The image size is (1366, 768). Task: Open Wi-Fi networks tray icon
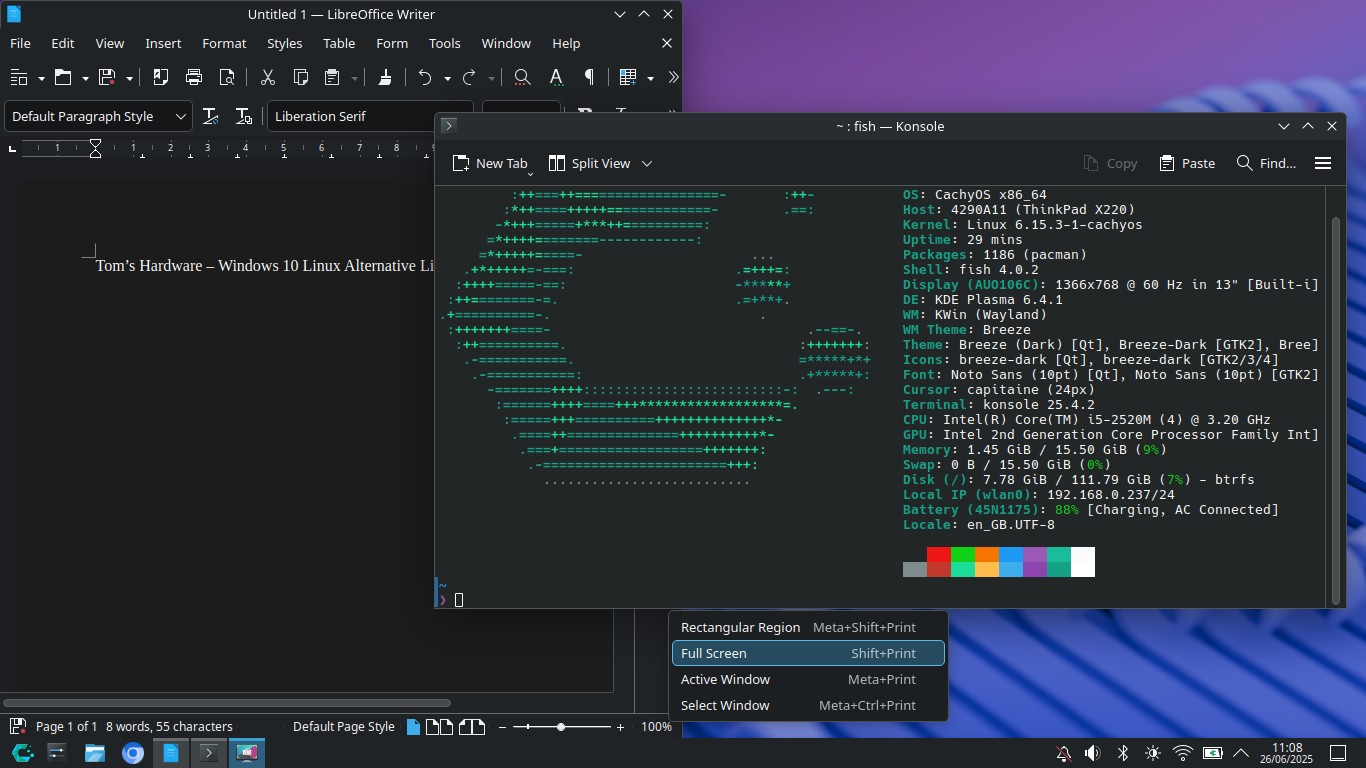coord(1183,753)
